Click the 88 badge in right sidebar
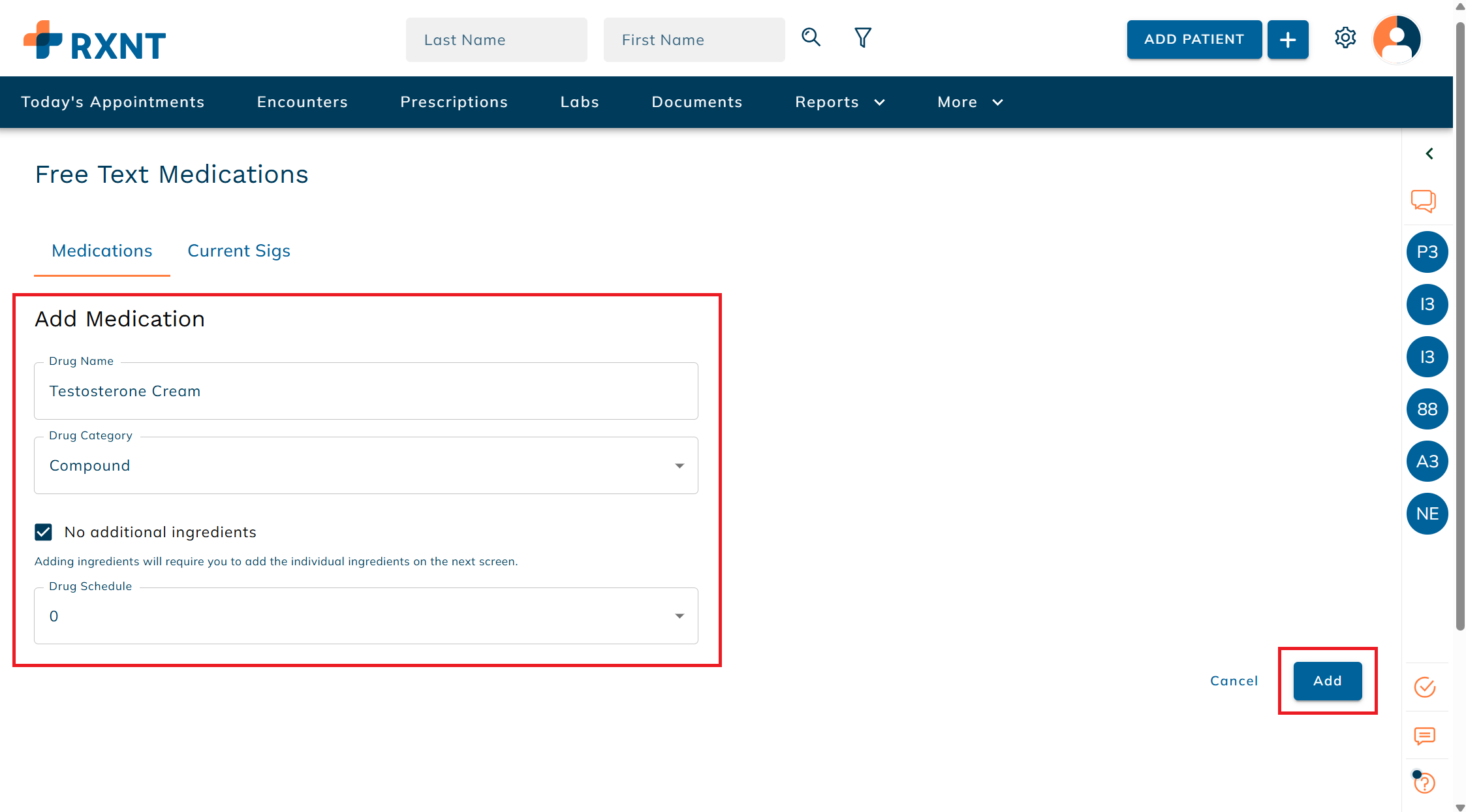 1427,409
